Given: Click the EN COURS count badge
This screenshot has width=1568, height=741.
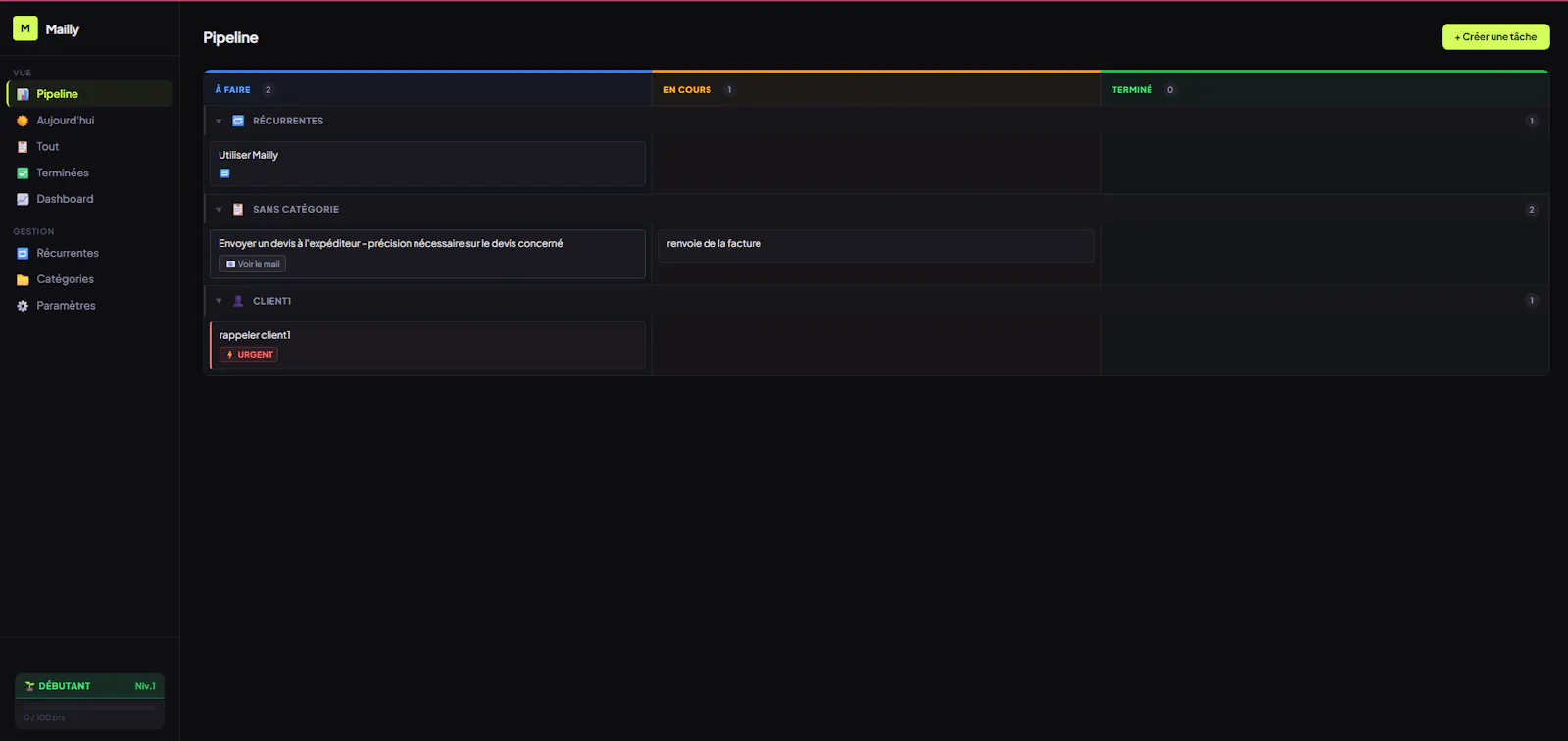Looking at the screenshot, I should click(x=729, y=90).
